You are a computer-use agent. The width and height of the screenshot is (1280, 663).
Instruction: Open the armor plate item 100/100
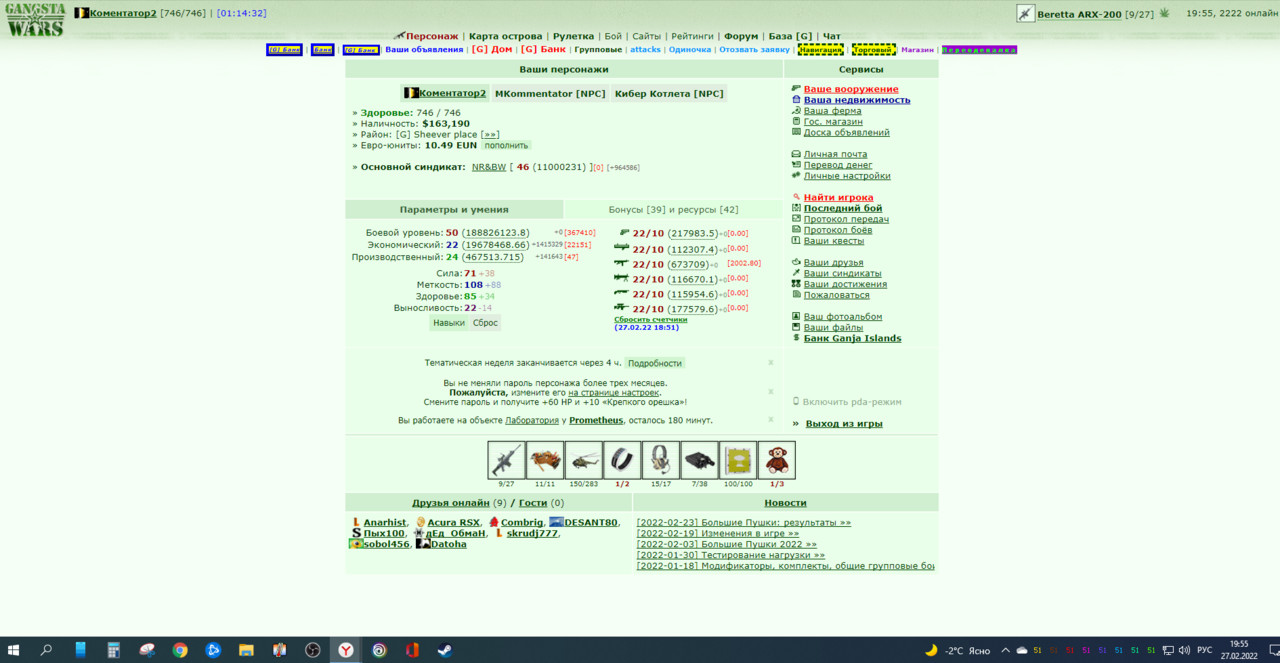click(738, 460)
